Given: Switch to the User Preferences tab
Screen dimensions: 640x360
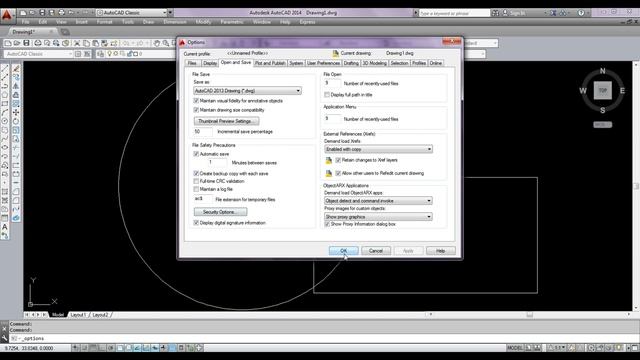Looking at the screenshot, I should coord(323,63).
